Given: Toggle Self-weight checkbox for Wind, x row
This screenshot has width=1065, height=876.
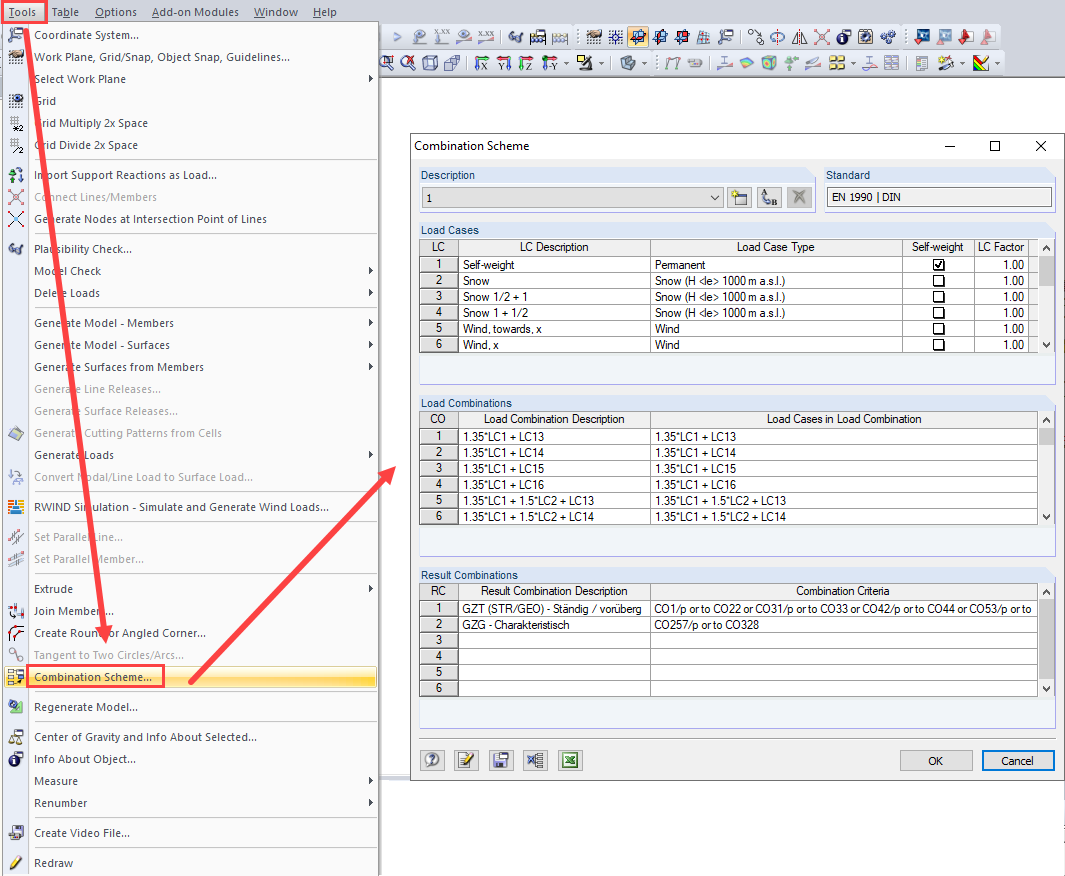Looking at the screenshot, I should click(938, 345).
